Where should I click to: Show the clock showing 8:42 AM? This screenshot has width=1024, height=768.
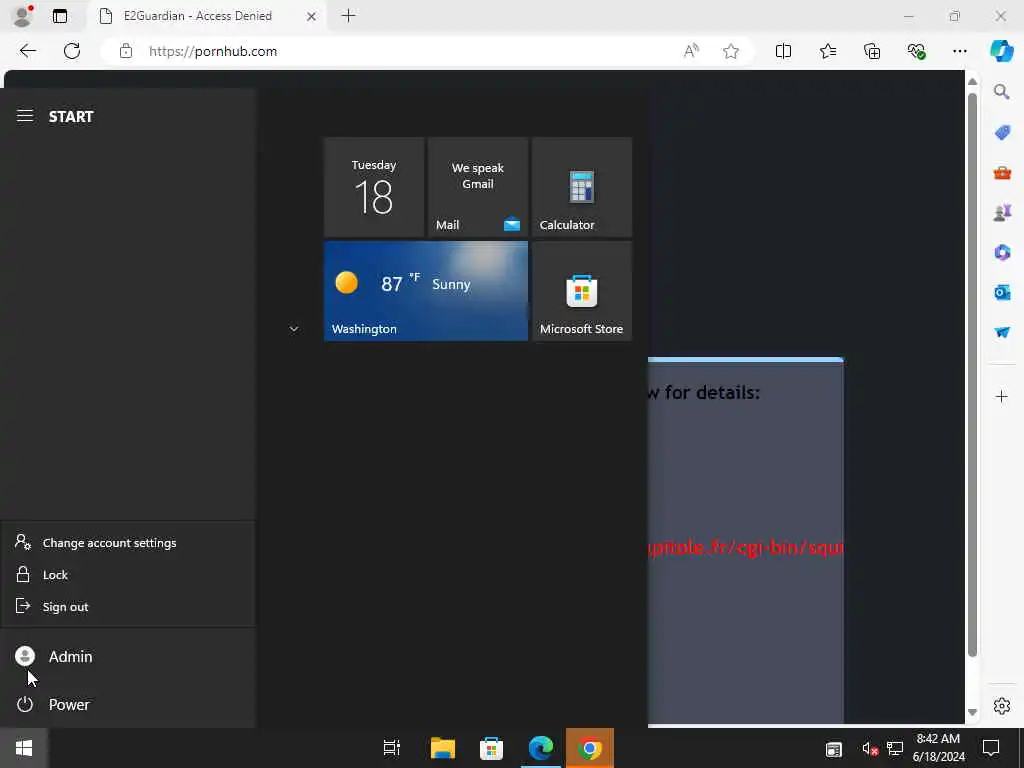coord(938,748)
